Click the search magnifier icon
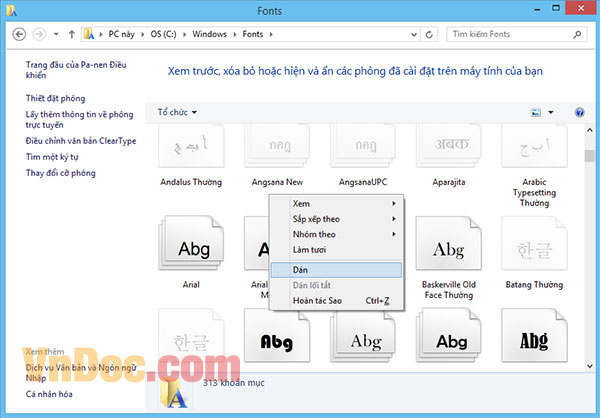Viewport: 600px width, 418px height. pyautogui.click(x=577, y=34)
